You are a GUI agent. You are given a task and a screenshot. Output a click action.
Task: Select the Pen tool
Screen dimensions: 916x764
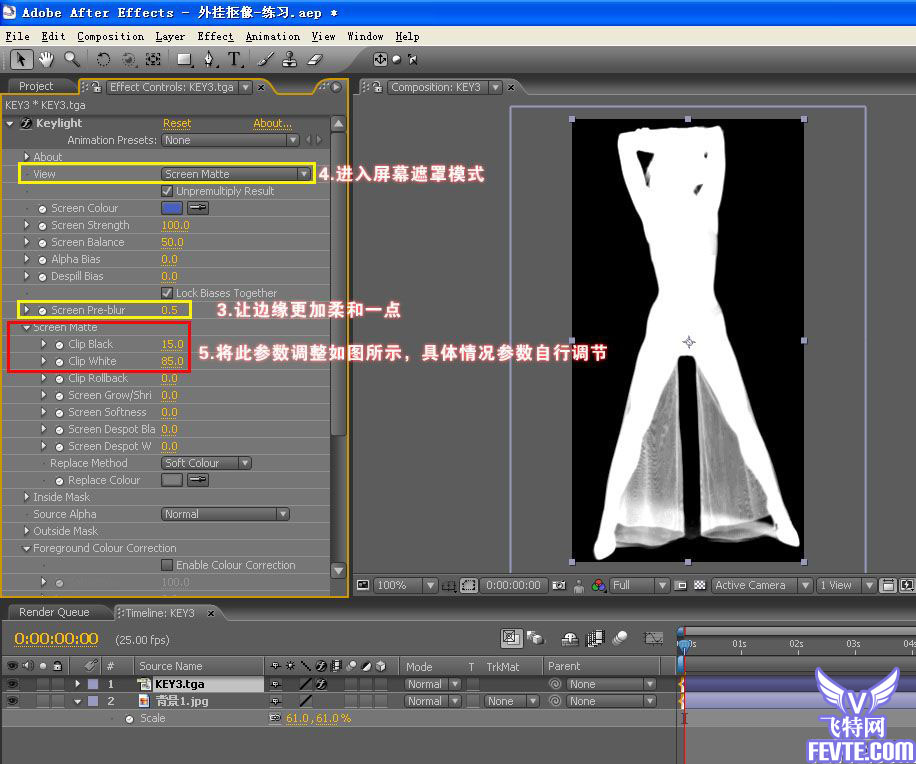[209, 60]
